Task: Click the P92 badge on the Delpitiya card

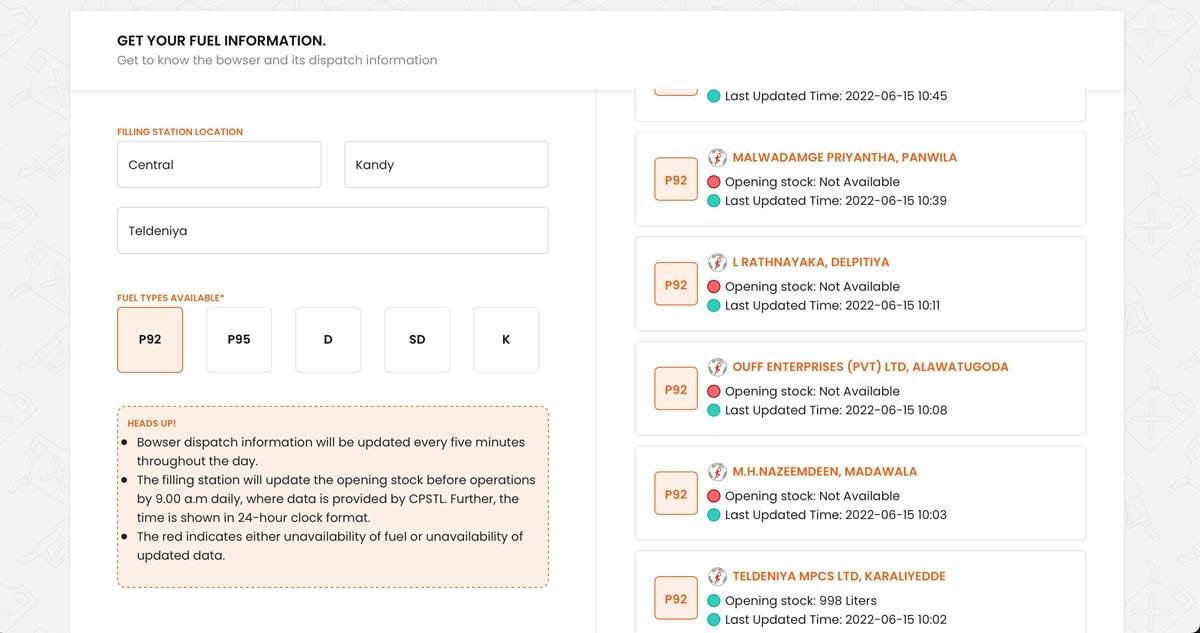Action: coord(676,285)
